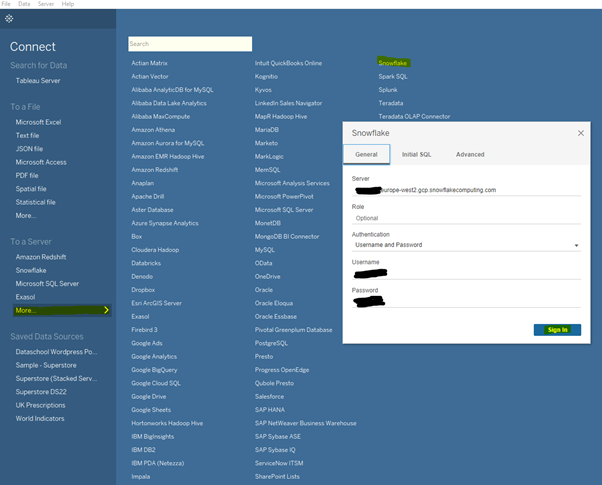Open the Data menu
Screen dimensions: 602x485
tap(24, 4)
